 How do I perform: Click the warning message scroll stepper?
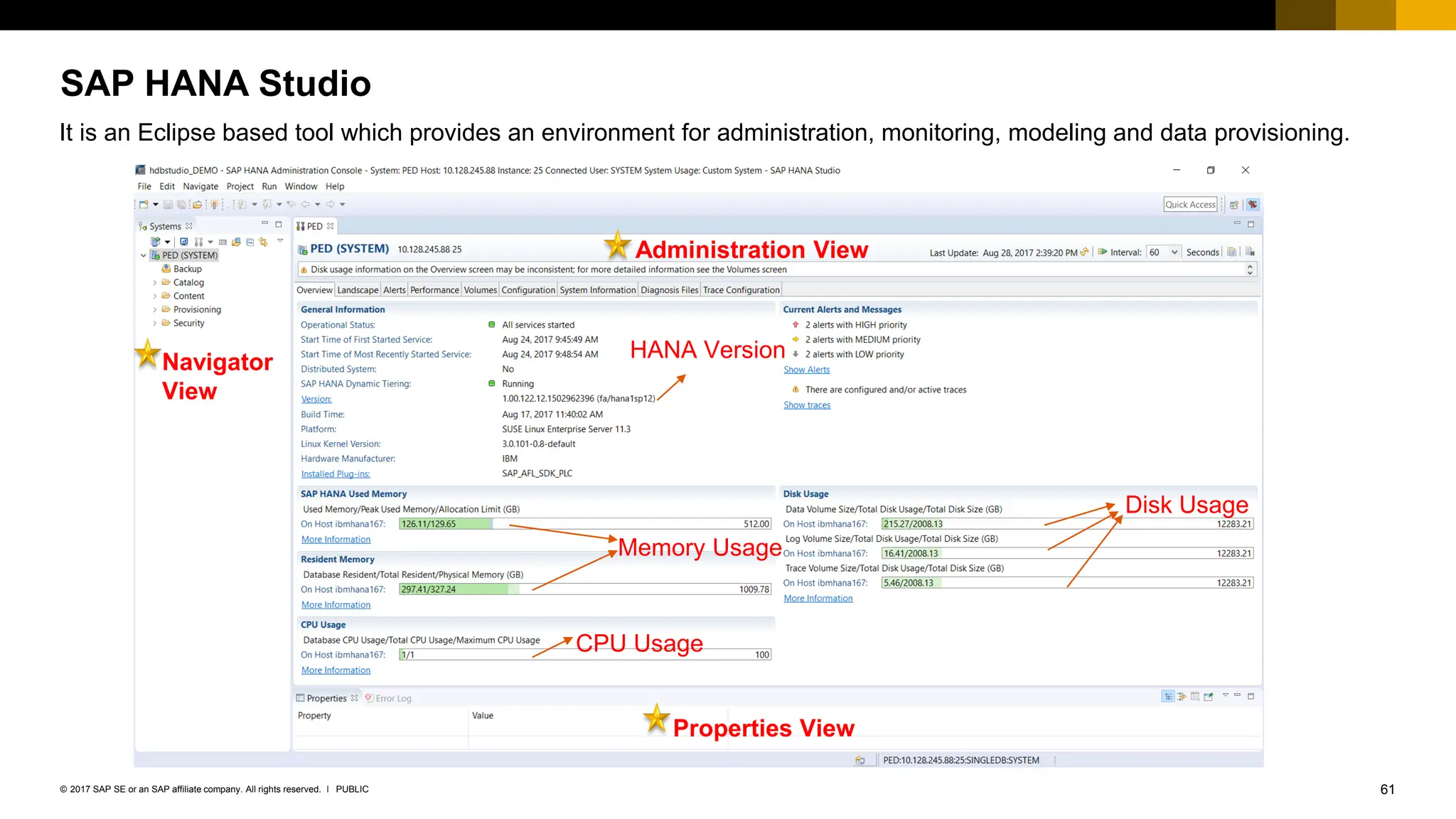tap(1250, 269)
